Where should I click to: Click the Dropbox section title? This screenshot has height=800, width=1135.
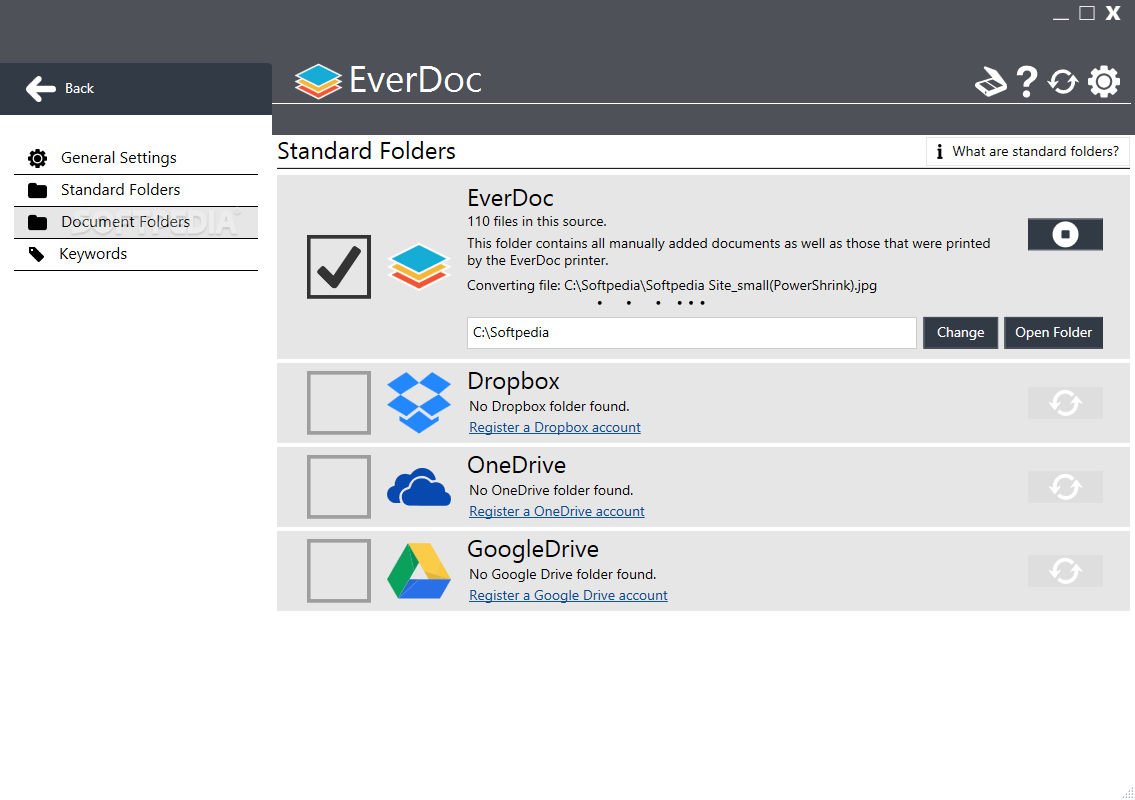513,381
